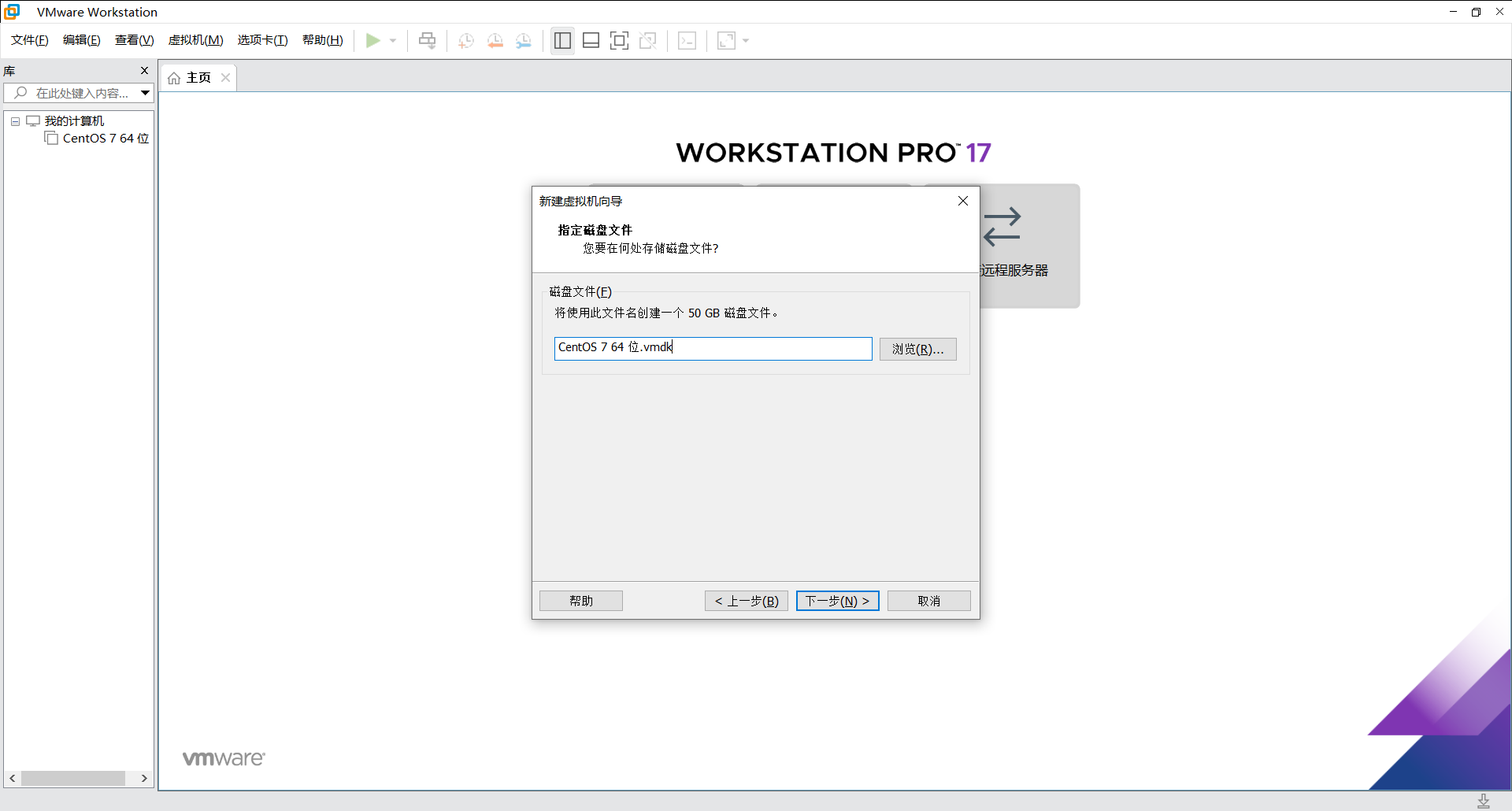Click the disk file name input field
Image resolution: width=1512 pixels, height=811 pixels.
pyautogui.click(x=713, y=348)
